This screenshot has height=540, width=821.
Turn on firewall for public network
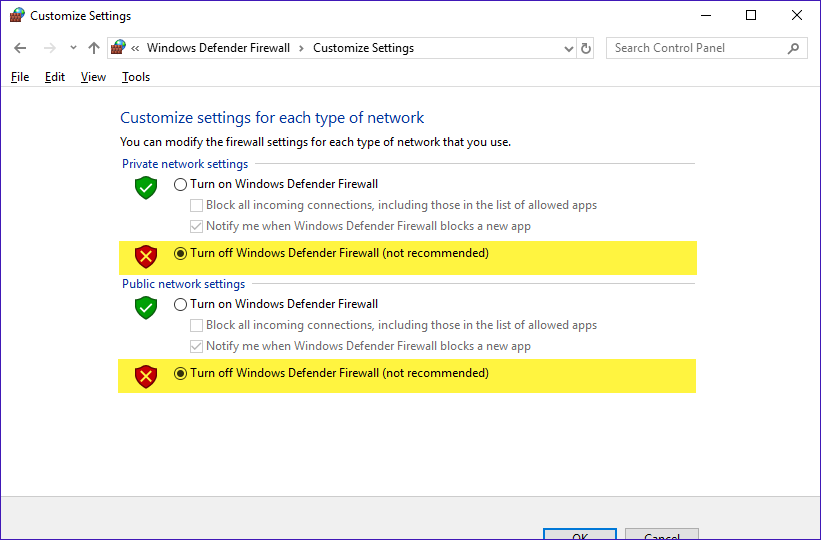pyautogui.click(x=180, y=304)
